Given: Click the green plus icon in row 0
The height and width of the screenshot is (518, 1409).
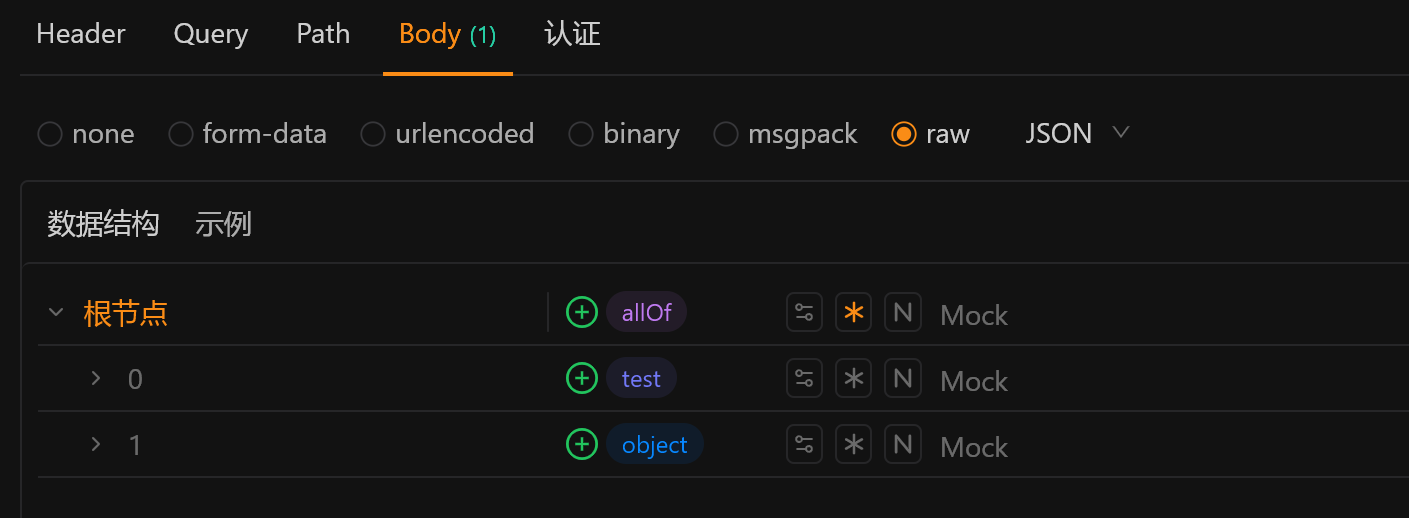Looking at the screenshot, I should (581, 379).
